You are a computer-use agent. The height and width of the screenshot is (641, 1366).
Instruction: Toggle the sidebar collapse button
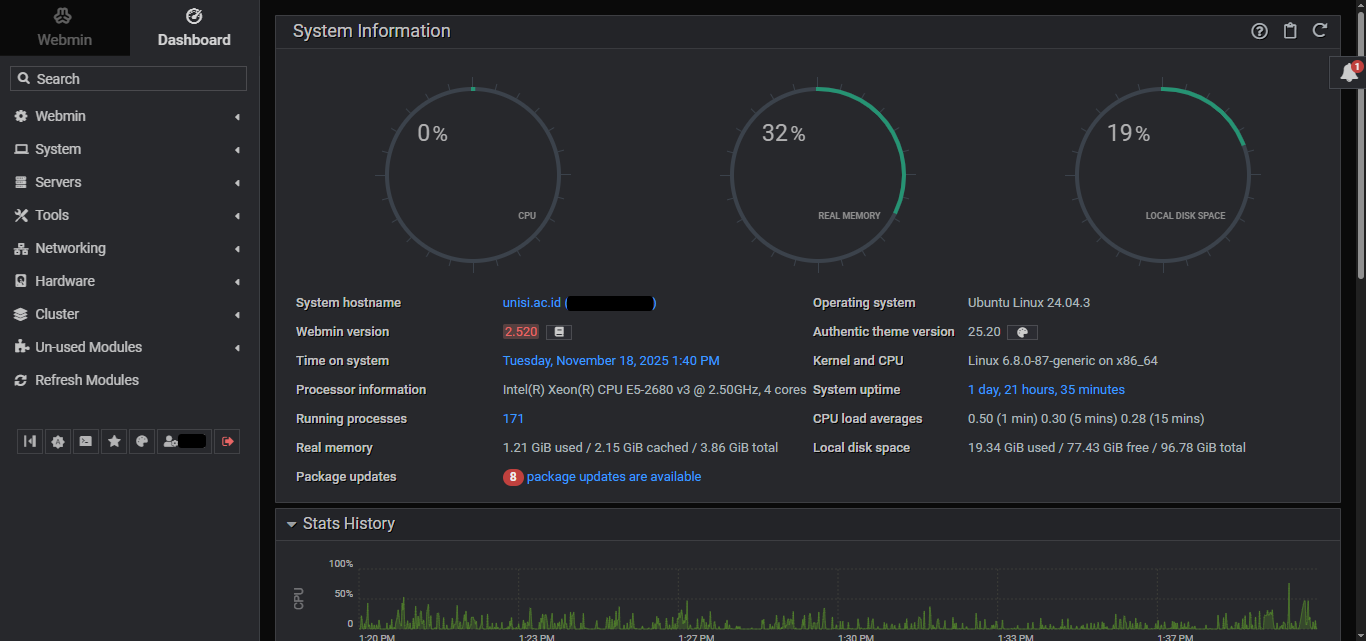pyautogui.click(x=30, y=441)
